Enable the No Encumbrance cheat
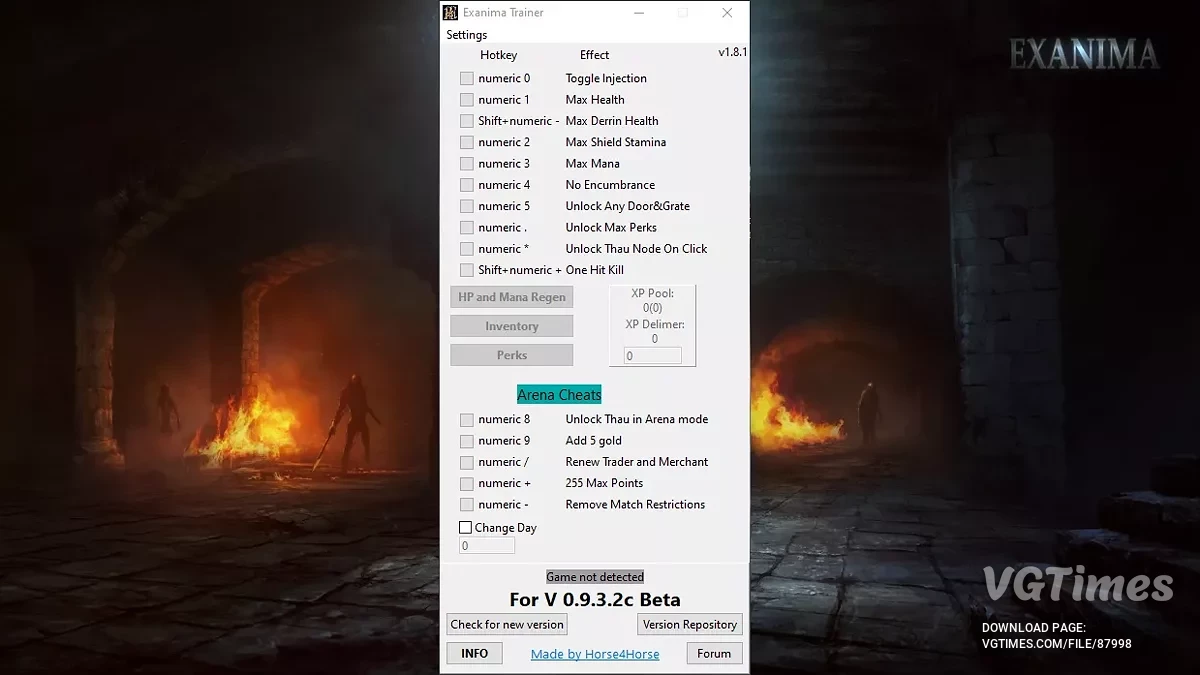The width and height of the screenshot is (1200, 675). pos(466,184)
